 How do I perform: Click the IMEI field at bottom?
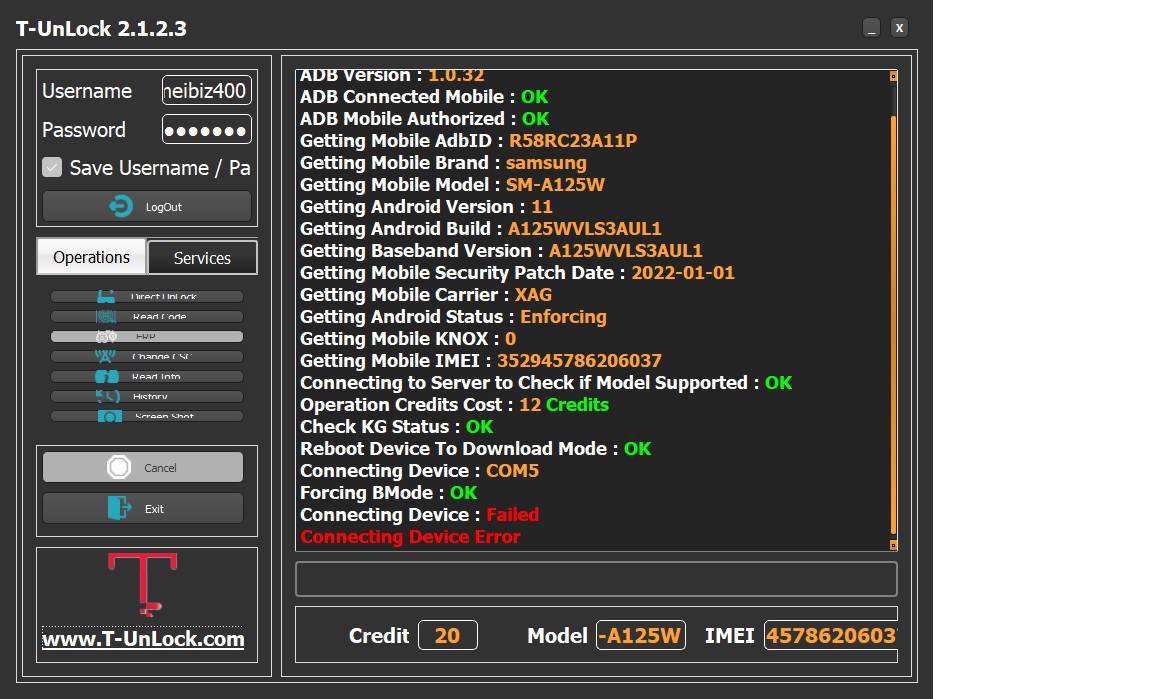[831, 636]
